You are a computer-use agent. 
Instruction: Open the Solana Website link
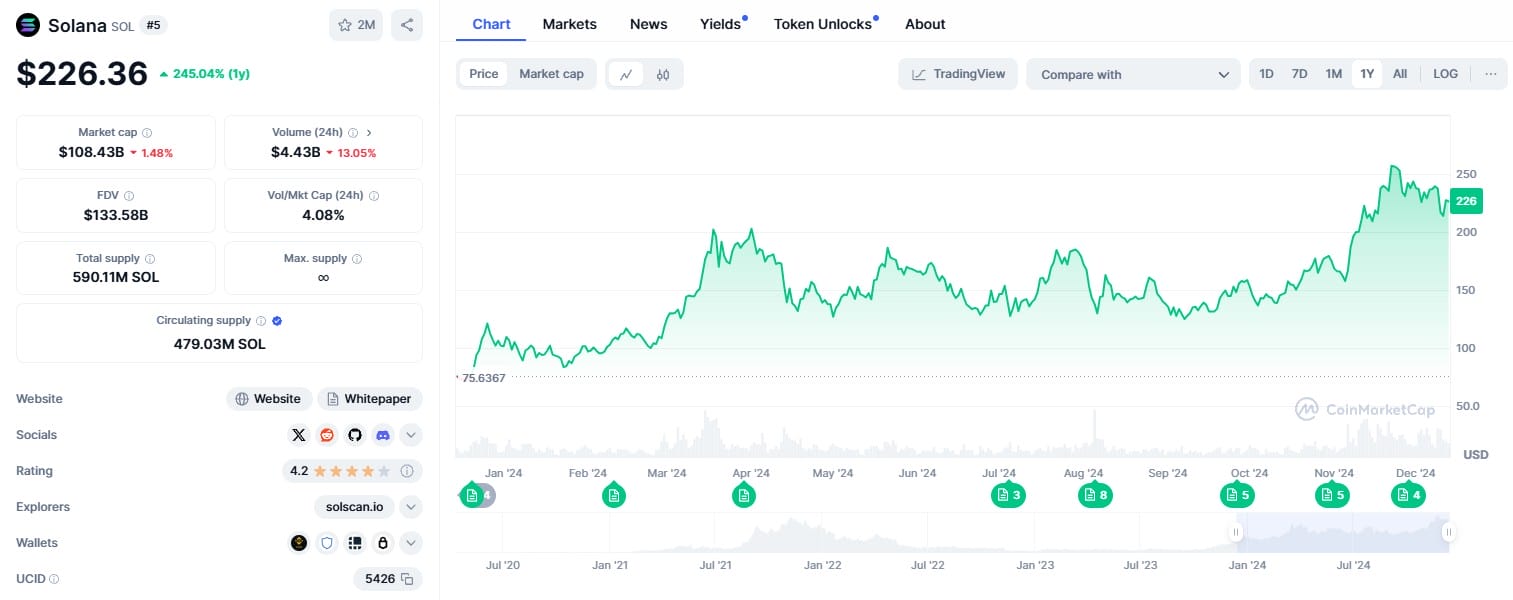coord(269,399)
